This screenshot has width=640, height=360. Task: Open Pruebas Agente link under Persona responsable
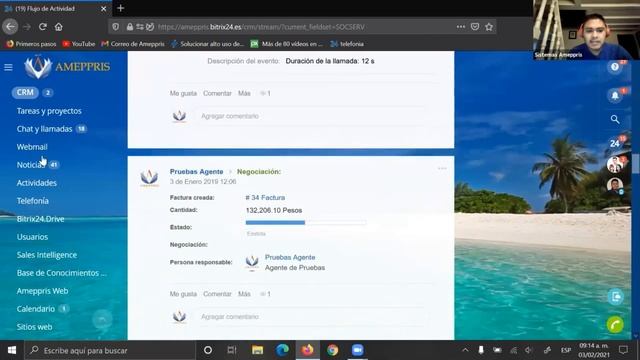tap(290, 257)
